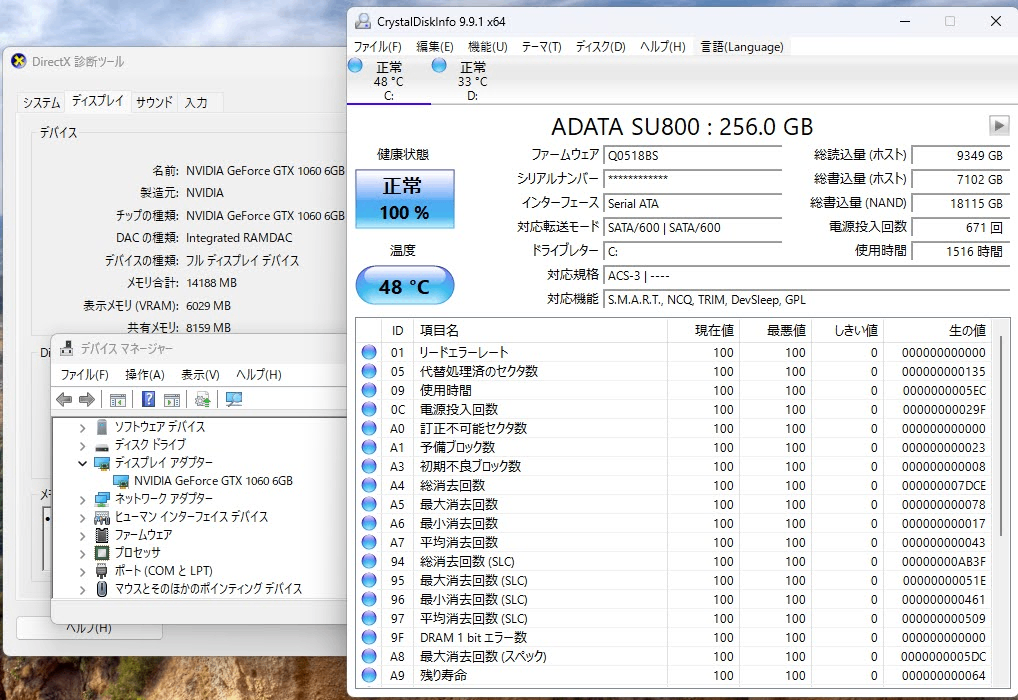Screen dimensions: 1018x700
Task: Collapse ディスプレイ アダプター tree node
Action: point(82,463)
